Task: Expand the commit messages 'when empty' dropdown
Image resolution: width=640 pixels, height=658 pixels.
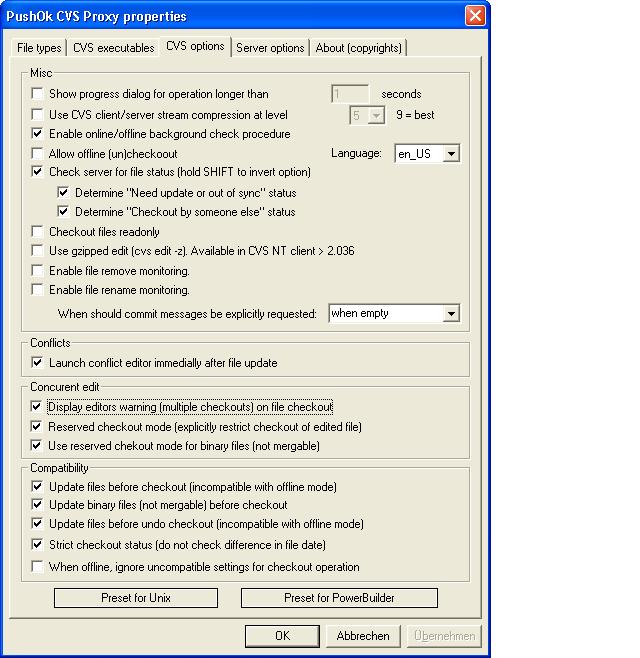Action: (451, 313)
